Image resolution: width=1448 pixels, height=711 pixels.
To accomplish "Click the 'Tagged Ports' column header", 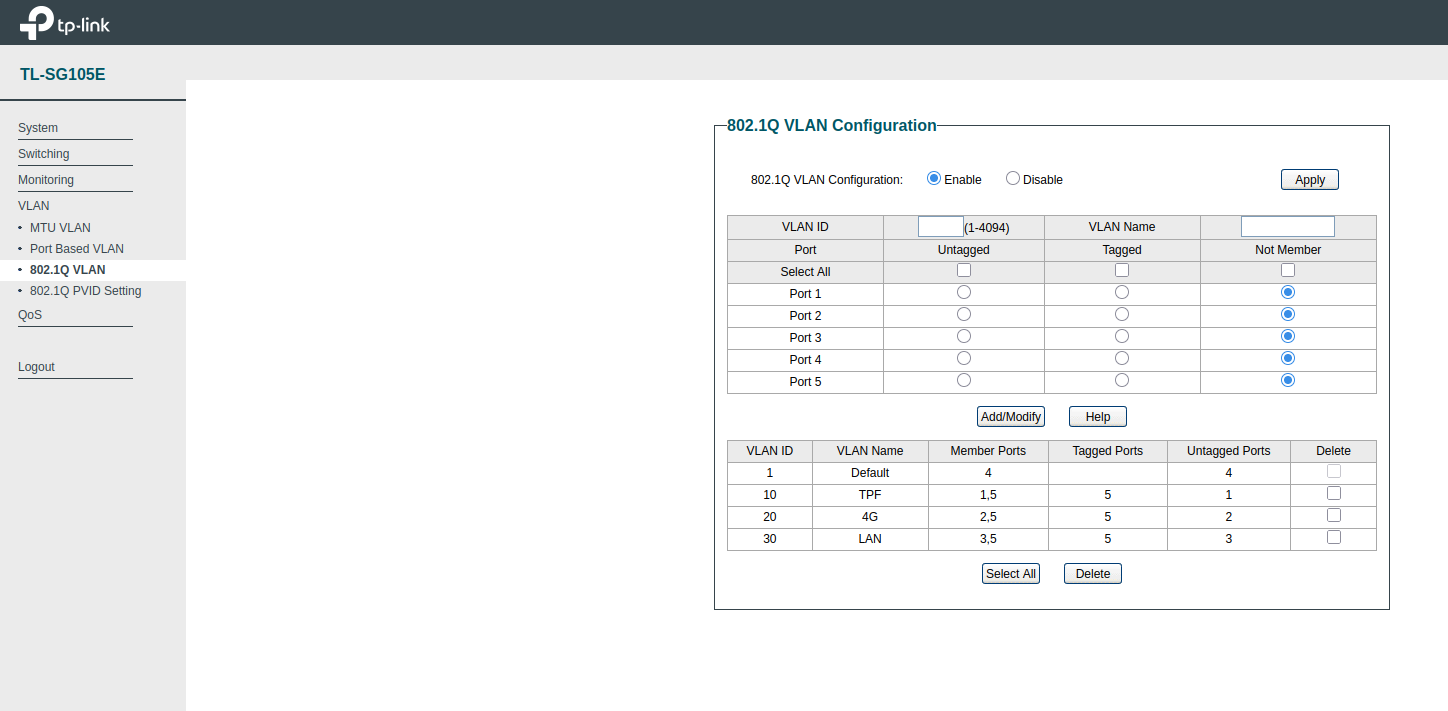I will tap(1108, 451).
